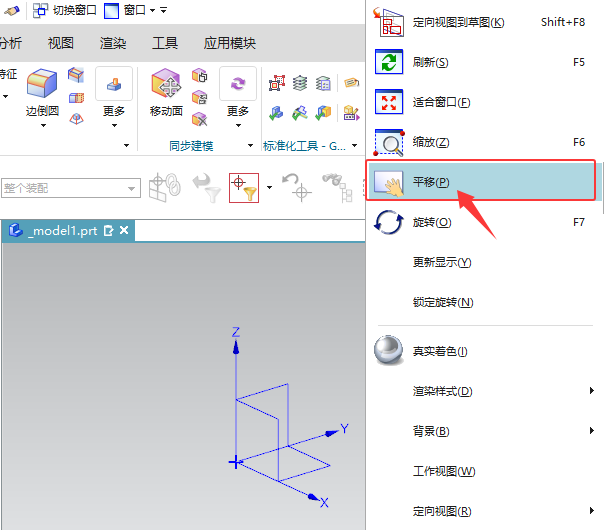Open the 工具 ribbon tab
The height and width of the screenshot is (530, 604).
pyautogui.click(x=165, y=43)
